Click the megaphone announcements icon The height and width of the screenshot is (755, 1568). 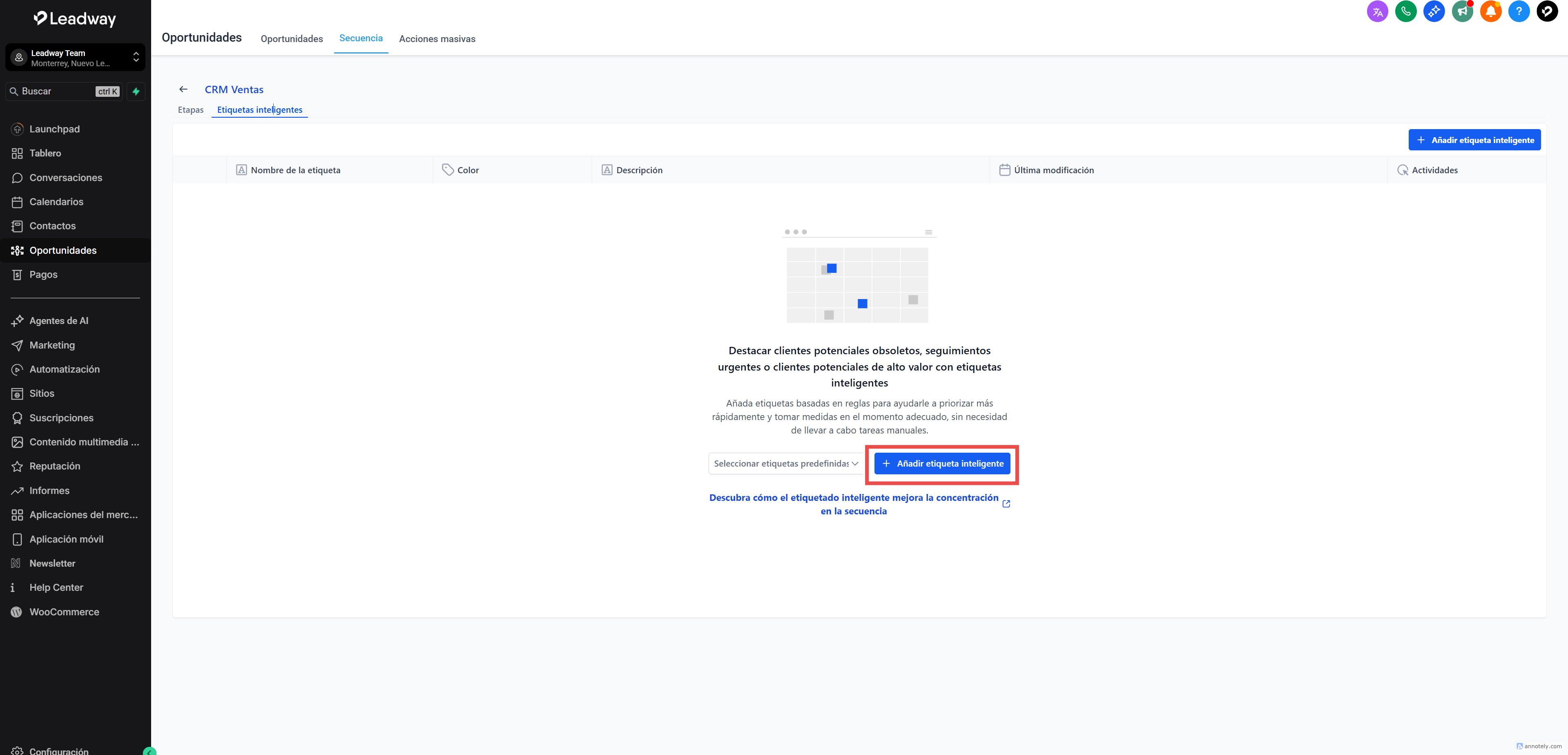(1462, 11)
